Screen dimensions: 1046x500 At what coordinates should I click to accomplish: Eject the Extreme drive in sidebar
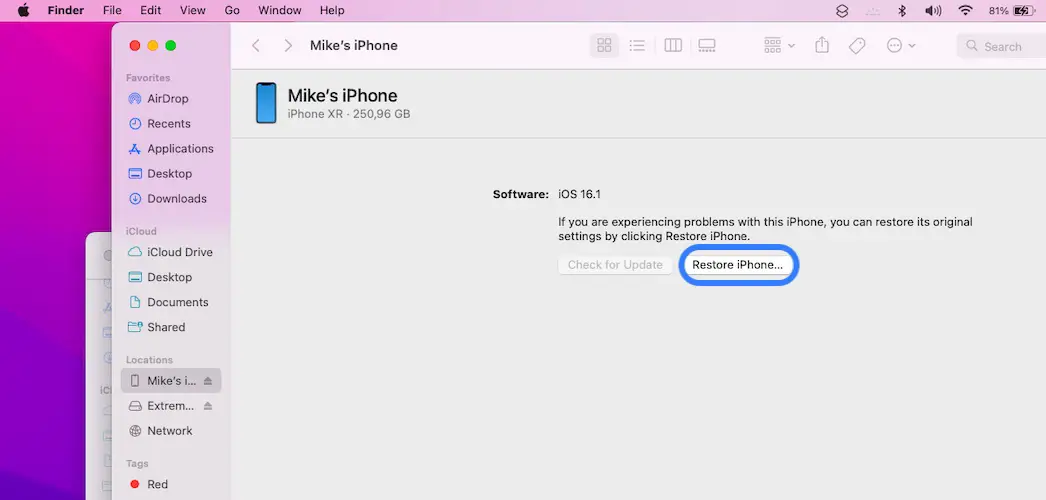(208, 406)
